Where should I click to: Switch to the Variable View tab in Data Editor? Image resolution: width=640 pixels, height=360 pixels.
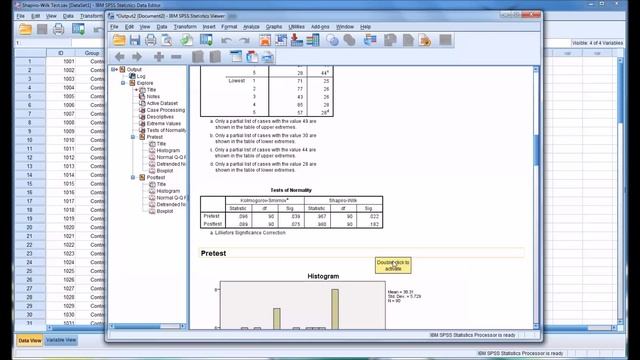coord(61,340)
